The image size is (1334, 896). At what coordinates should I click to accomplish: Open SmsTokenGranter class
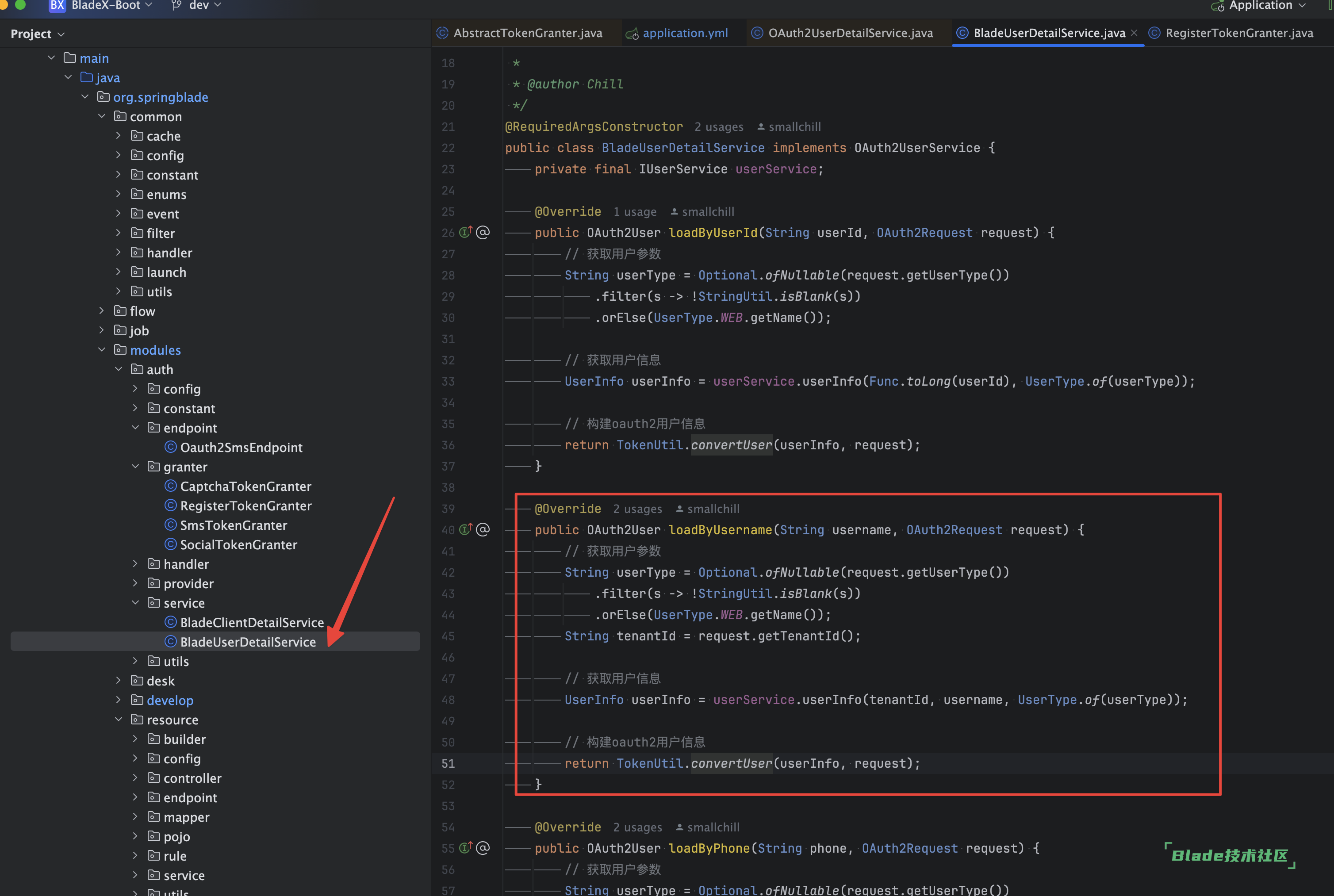point(226,525)
